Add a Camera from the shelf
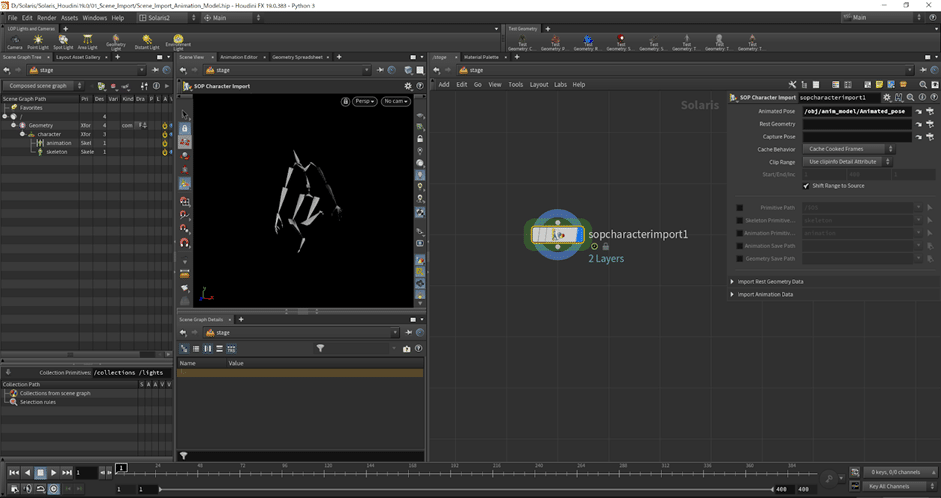The width and height of the screenshot is (941, 498). [x=14, y=42]
